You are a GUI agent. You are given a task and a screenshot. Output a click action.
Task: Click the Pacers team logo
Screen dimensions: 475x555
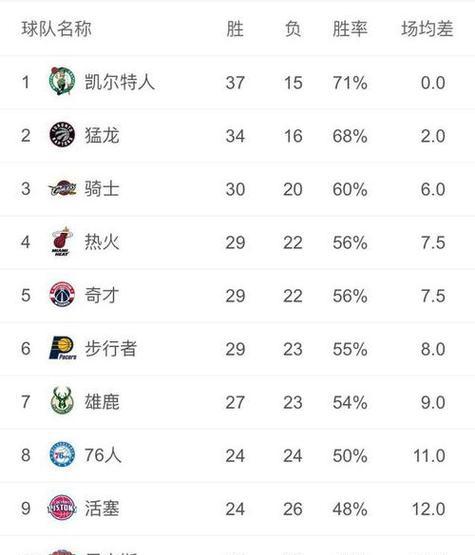coord(62,348)
